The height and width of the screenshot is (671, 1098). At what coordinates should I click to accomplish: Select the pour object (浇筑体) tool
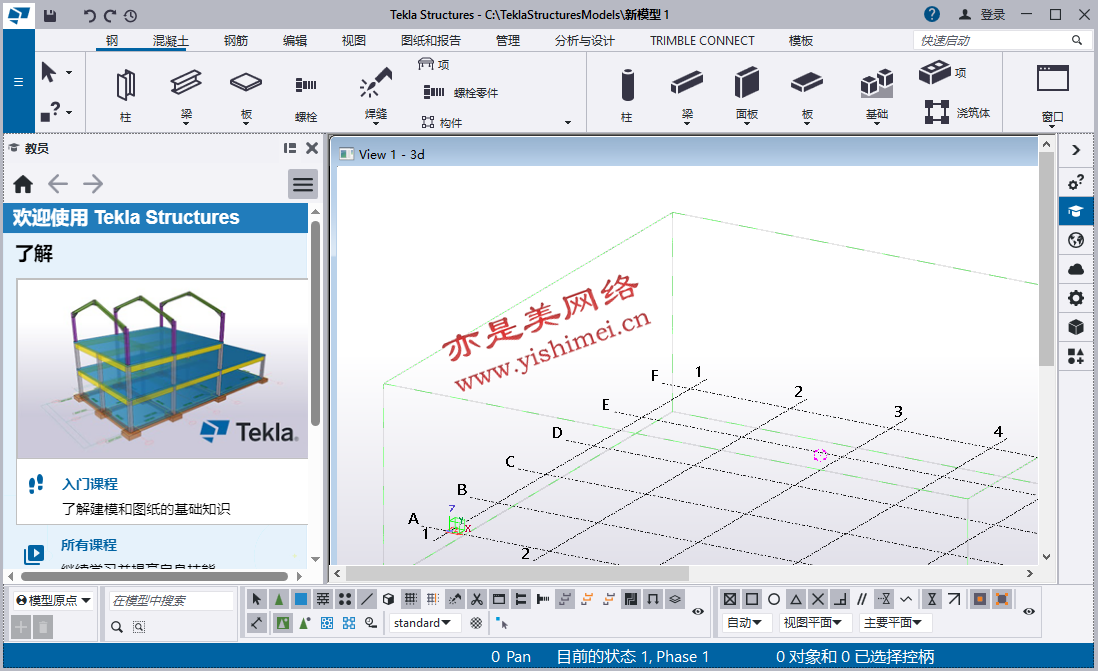pyautogui.click(x=957, y=112)
